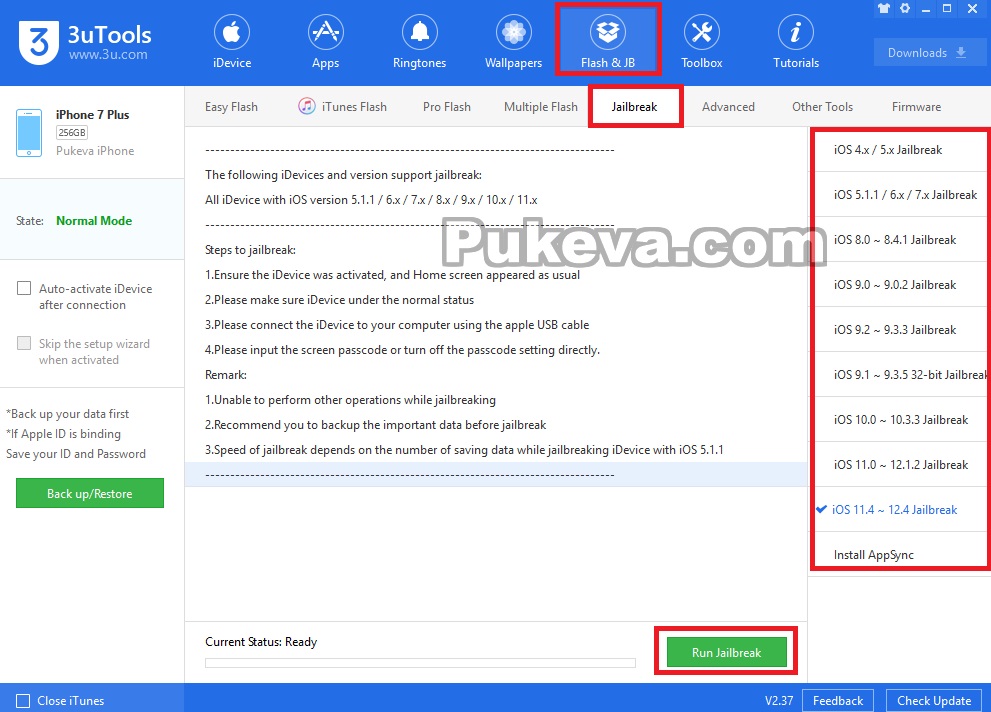Click the iPhone 7 Plus title text

(x=92, y=114)
